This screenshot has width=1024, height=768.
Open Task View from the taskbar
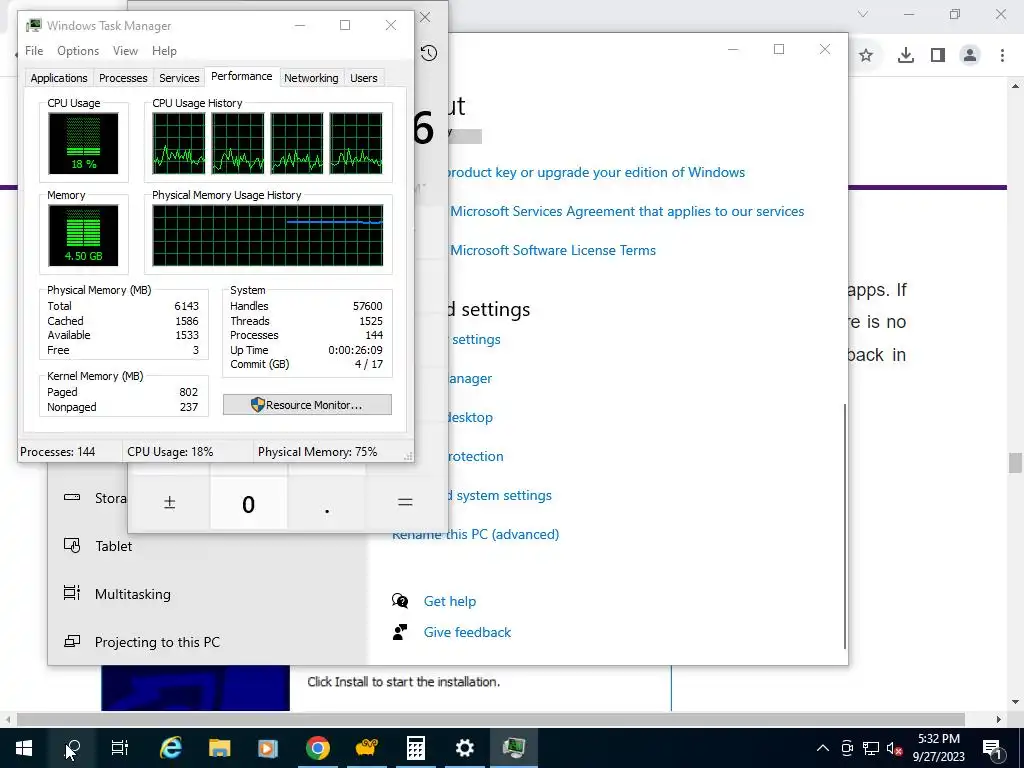pyautogui.click(x=120, y=748)
